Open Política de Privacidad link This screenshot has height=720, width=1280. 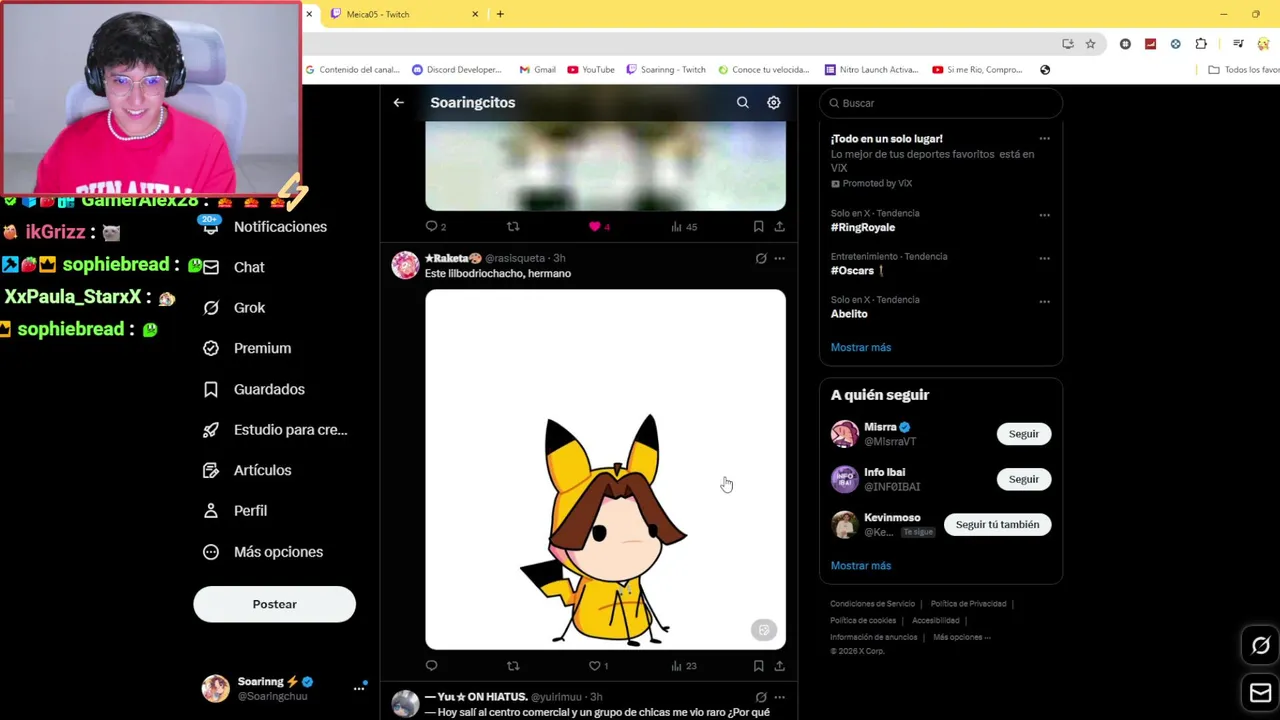click(968, 604)
